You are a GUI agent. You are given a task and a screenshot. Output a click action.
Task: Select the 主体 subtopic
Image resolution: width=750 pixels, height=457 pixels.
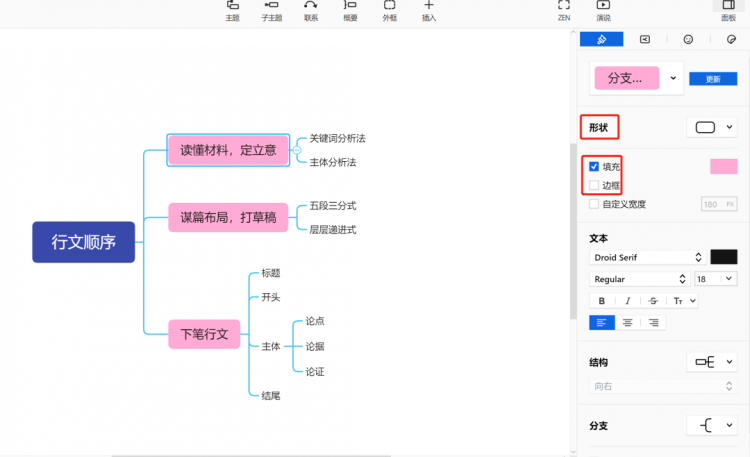(271, 346)
